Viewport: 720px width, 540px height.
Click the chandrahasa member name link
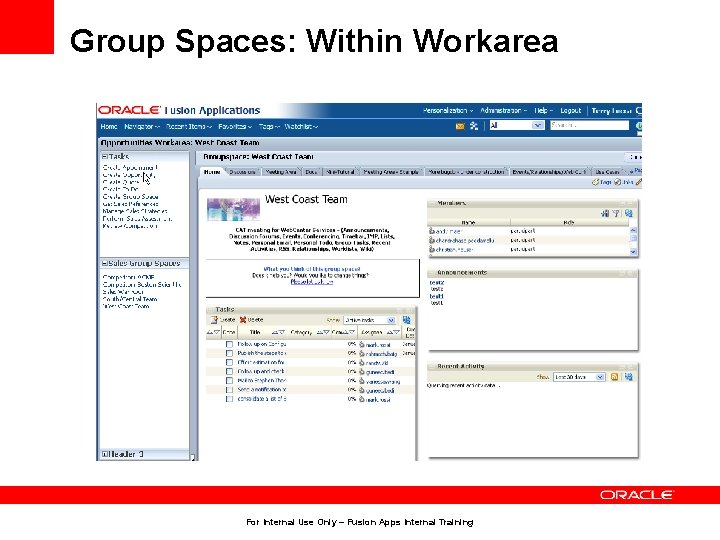(465, 240)
